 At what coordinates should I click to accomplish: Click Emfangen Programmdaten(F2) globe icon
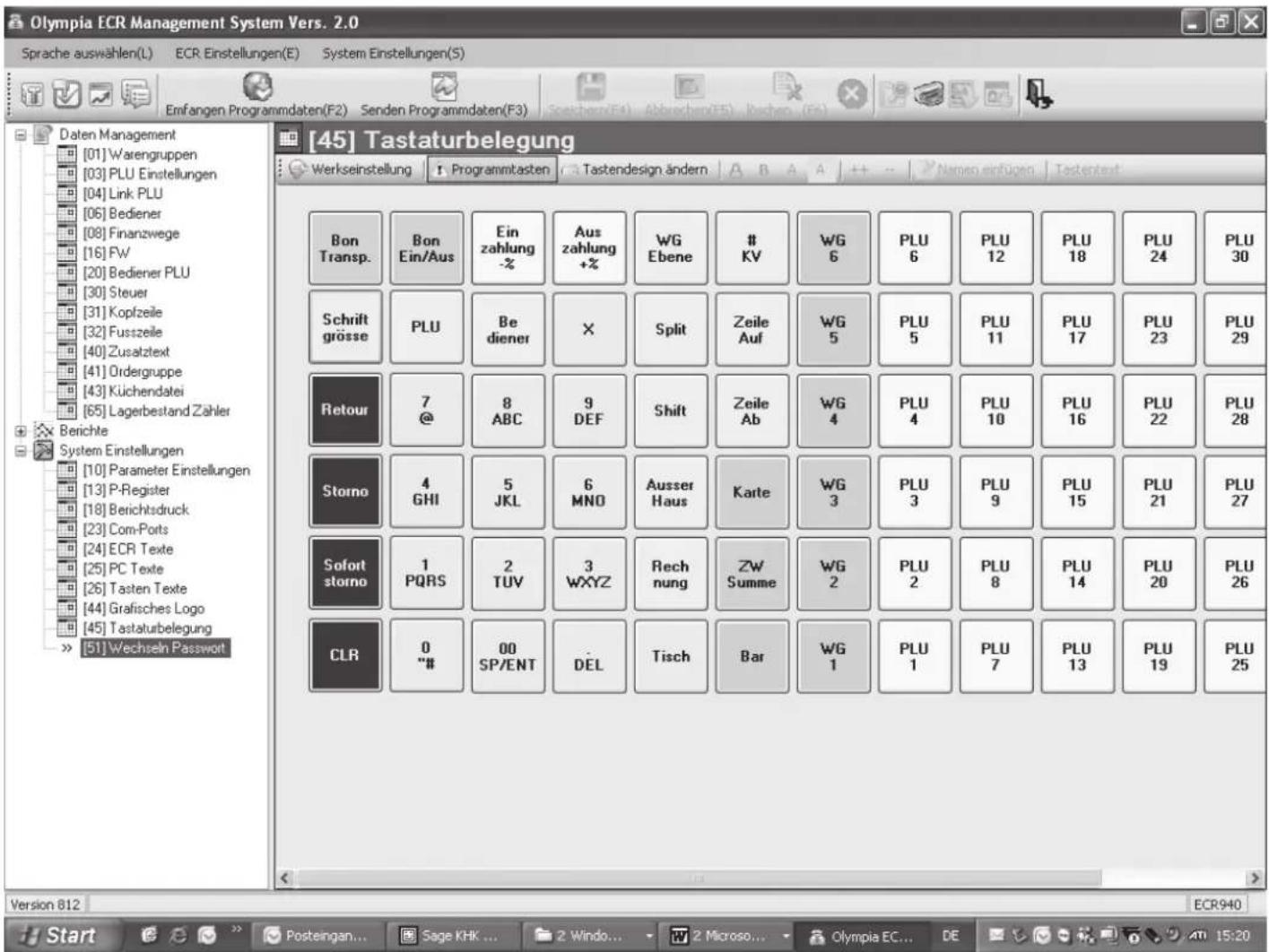pos(257,86)
